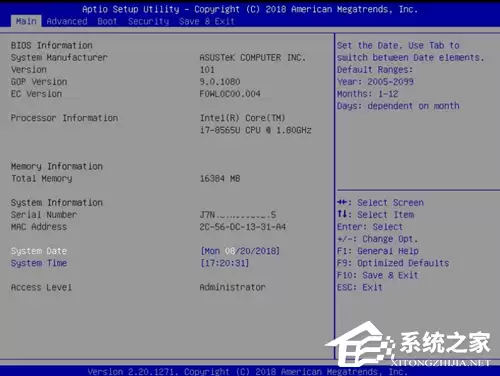Click the BIOS version value 101
This screenshot has width=500, height=376.
(207, 70)
